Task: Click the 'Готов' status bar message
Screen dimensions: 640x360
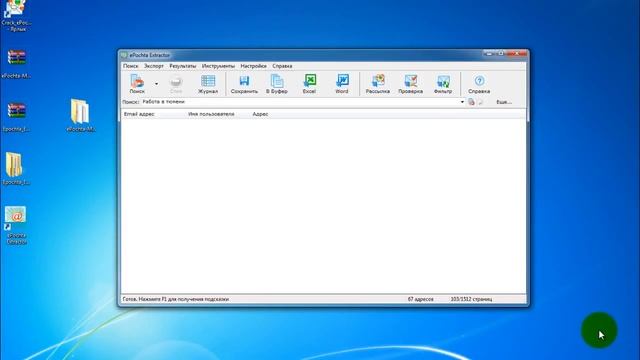Action: (x=176, y=299)
